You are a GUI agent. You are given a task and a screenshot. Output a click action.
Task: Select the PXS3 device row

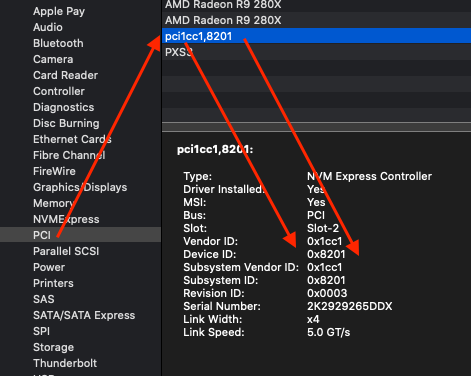[316, 52]
